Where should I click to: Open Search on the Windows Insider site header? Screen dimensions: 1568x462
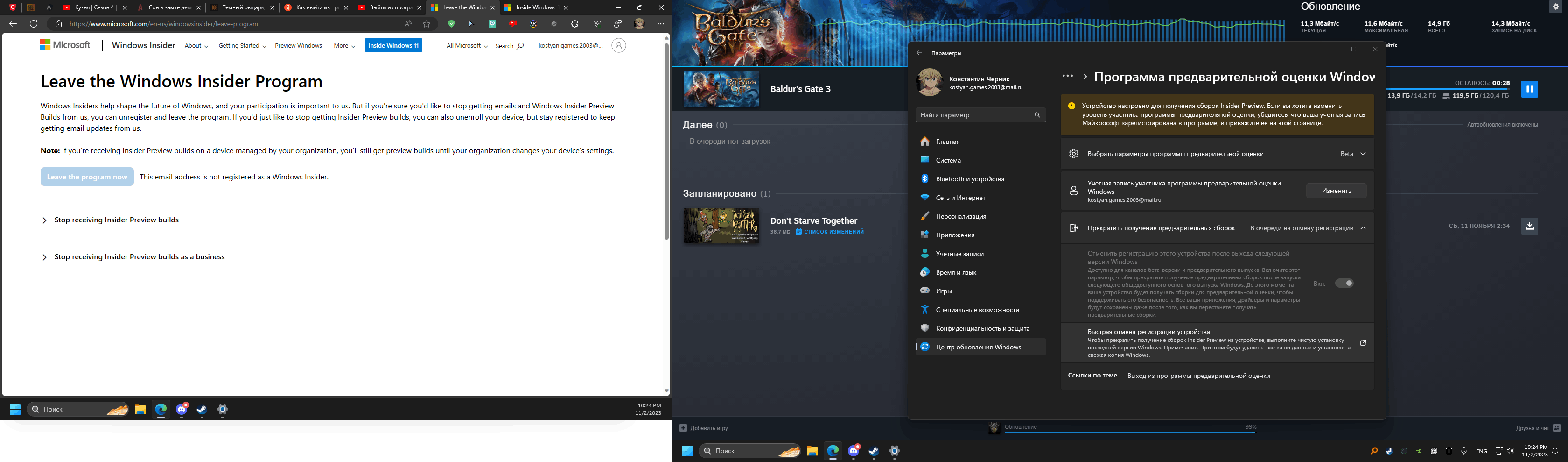click(x=510, y=46)
